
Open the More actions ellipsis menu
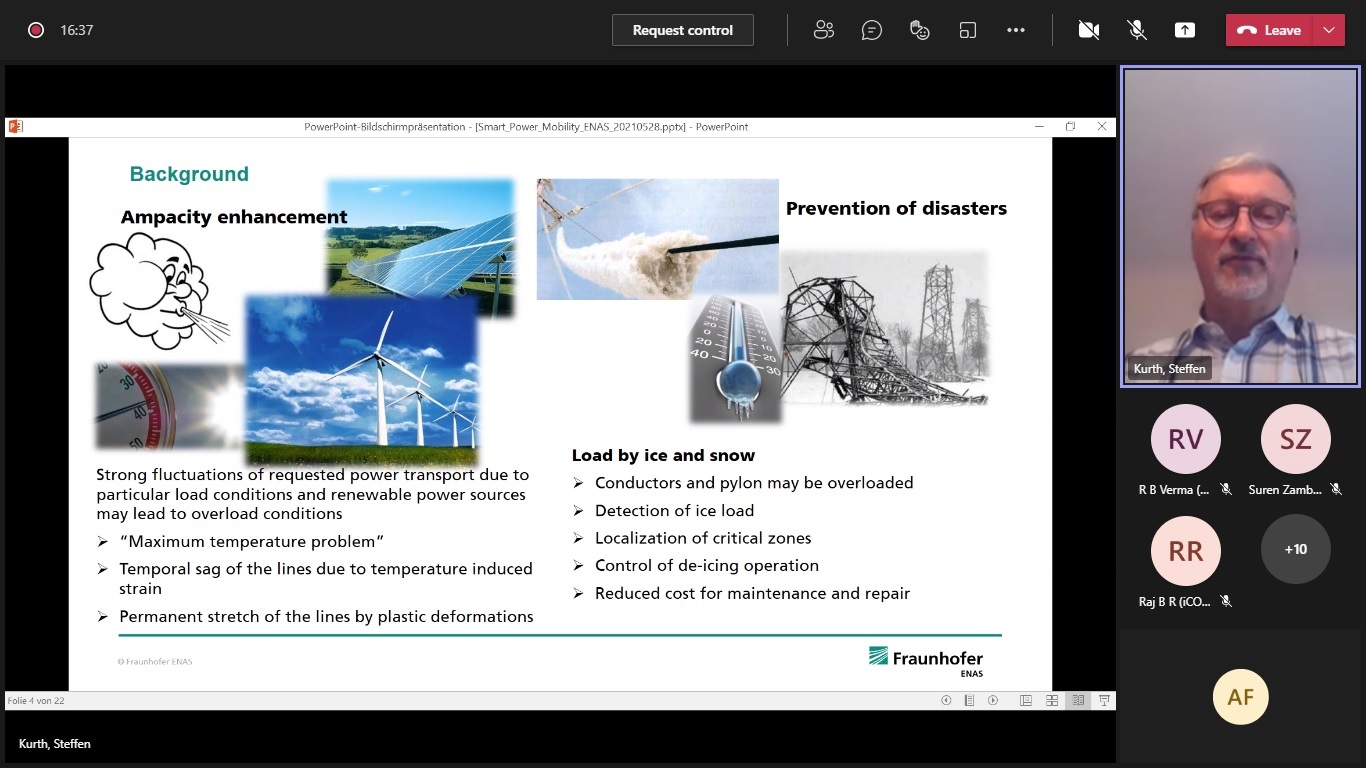1016,30
